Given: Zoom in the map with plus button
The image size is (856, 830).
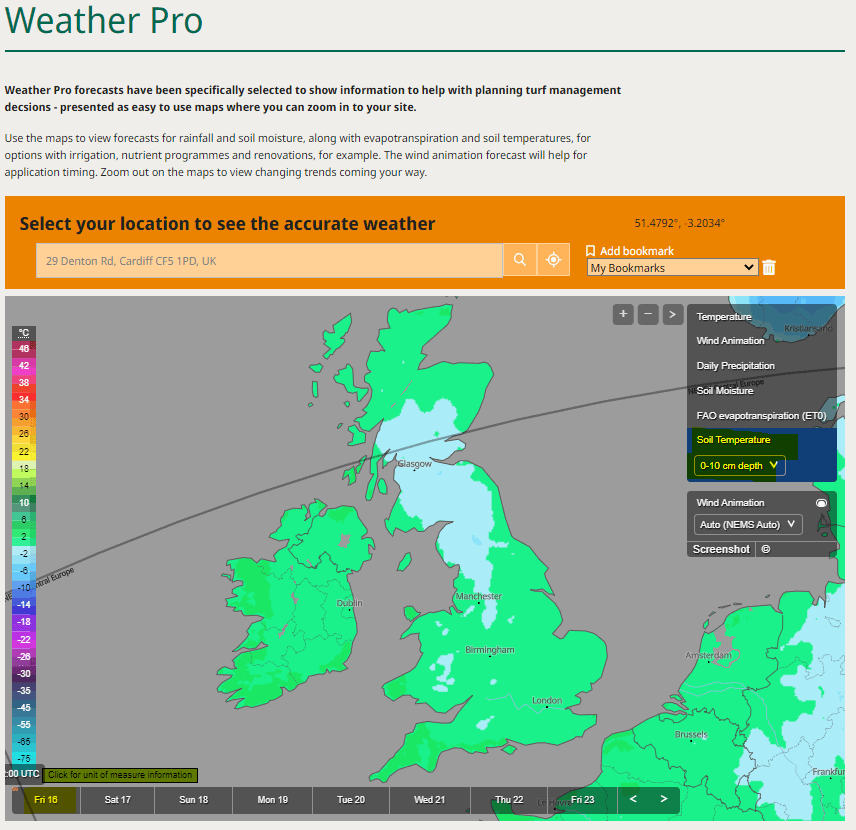Looking at the screenshot, I should coord(623,314).
